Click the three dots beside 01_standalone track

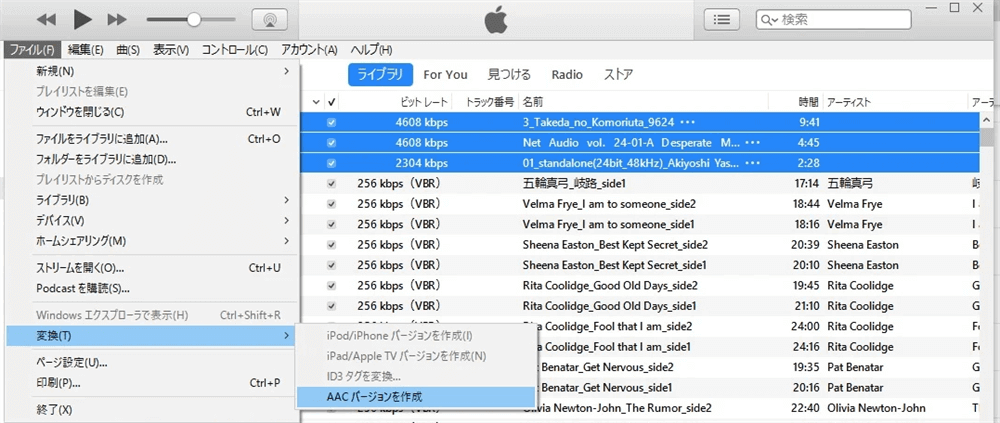766,164
